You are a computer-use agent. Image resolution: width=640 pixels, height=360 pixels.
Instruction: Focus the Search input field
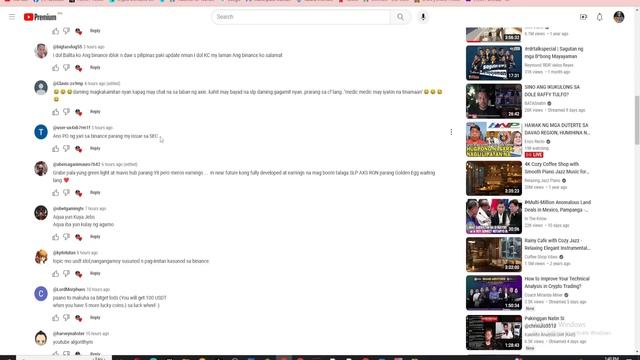coord(301,17)
